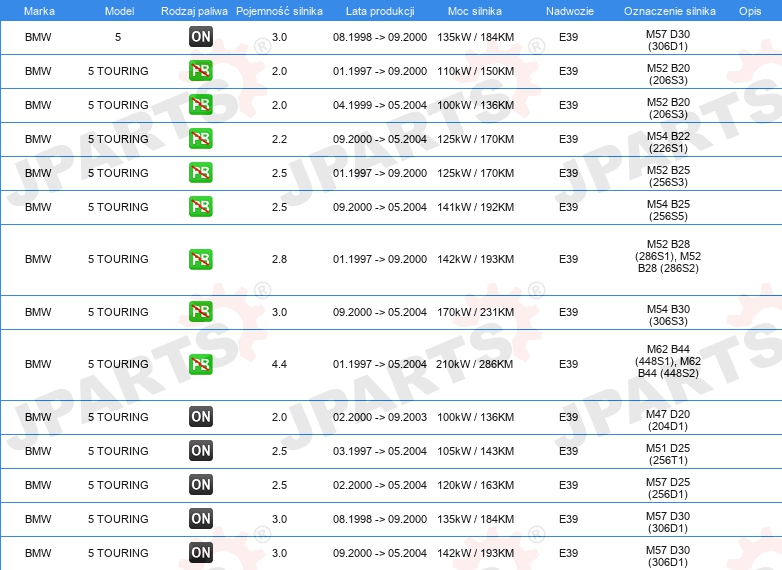Click PB fuel icon in 141kW / 192KM row
The width and height of the screenshot is (782, 570).
[201, 206]
